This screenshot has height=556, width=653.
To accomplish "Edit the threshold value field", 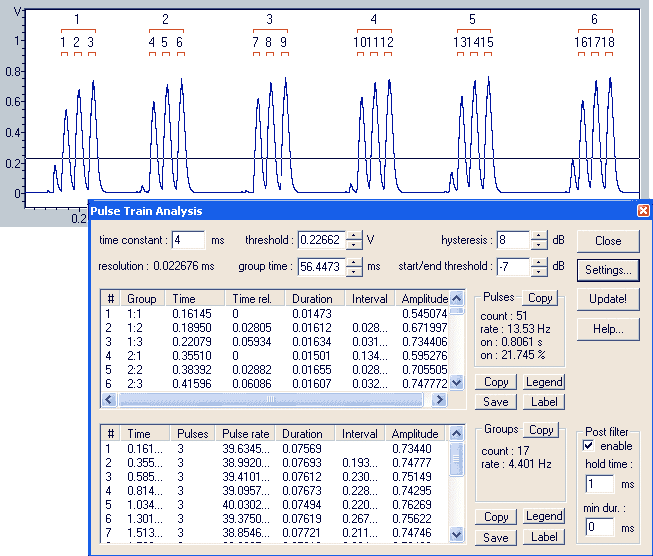I will click(321, 240).
